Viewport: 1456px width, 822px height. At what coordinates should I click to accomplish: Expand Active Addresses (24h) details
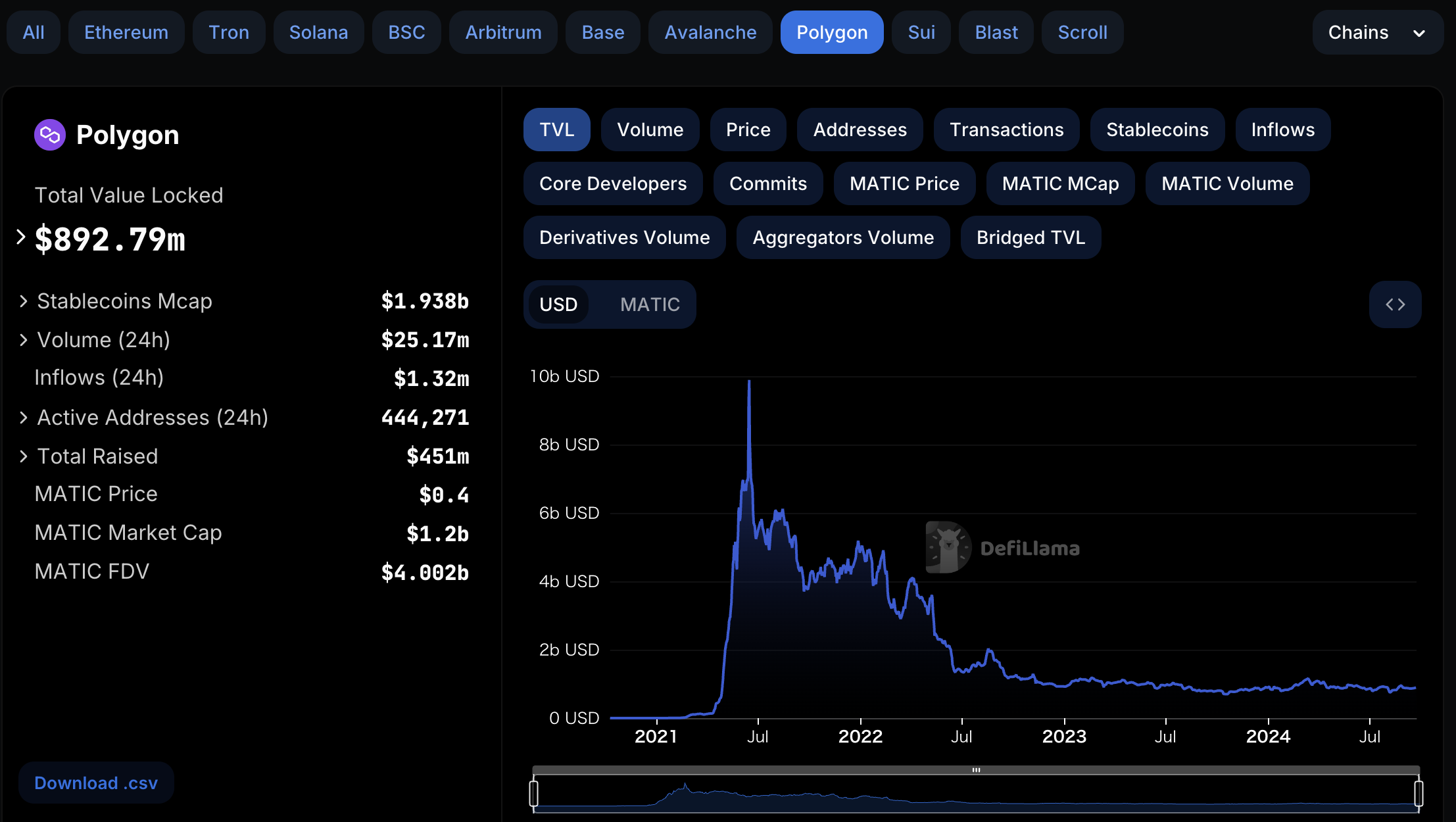click(x=24, y=418)
